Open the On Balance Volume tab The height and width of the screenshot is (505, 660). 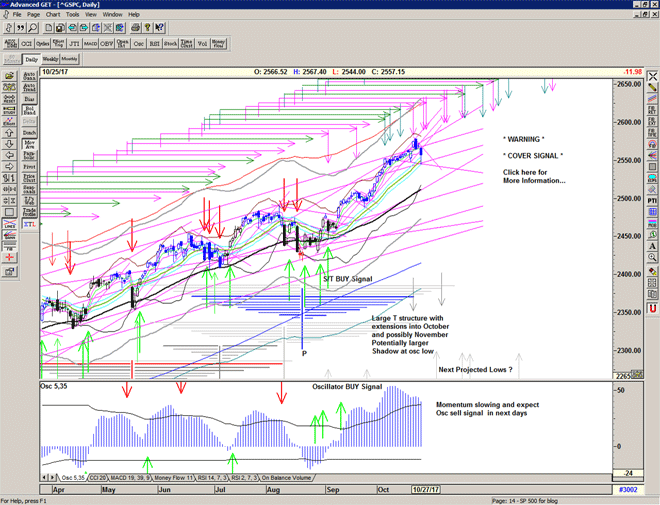[x=289, y=479]
